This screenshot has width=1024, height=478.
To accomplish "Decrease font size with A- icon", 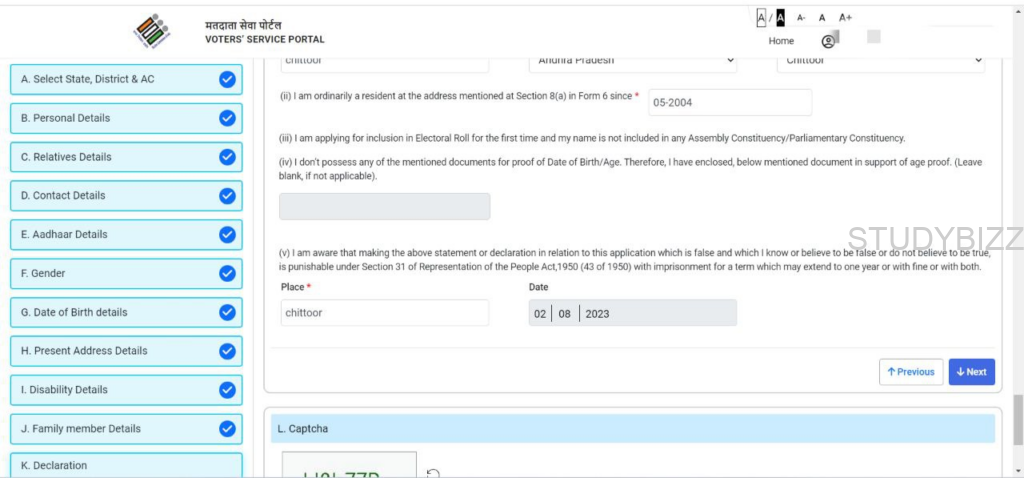I will tap(801, 17).
